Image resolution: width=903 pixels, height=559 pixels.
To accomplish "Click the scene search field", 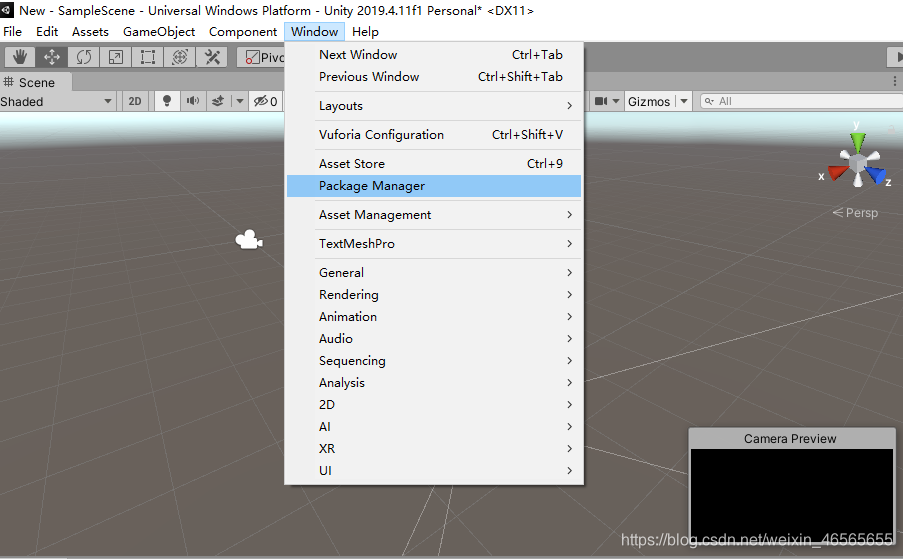I will click(802, 101).
